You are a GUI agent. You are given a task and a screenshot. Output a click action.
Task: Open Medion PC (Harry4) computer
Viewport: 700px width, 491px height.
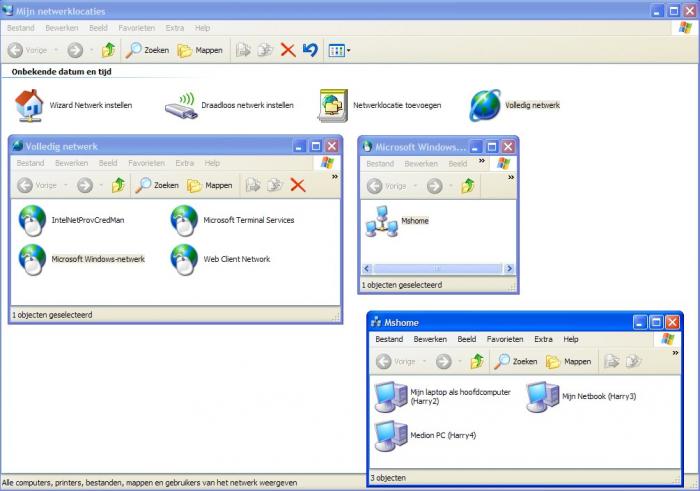(x=391, y=435)
